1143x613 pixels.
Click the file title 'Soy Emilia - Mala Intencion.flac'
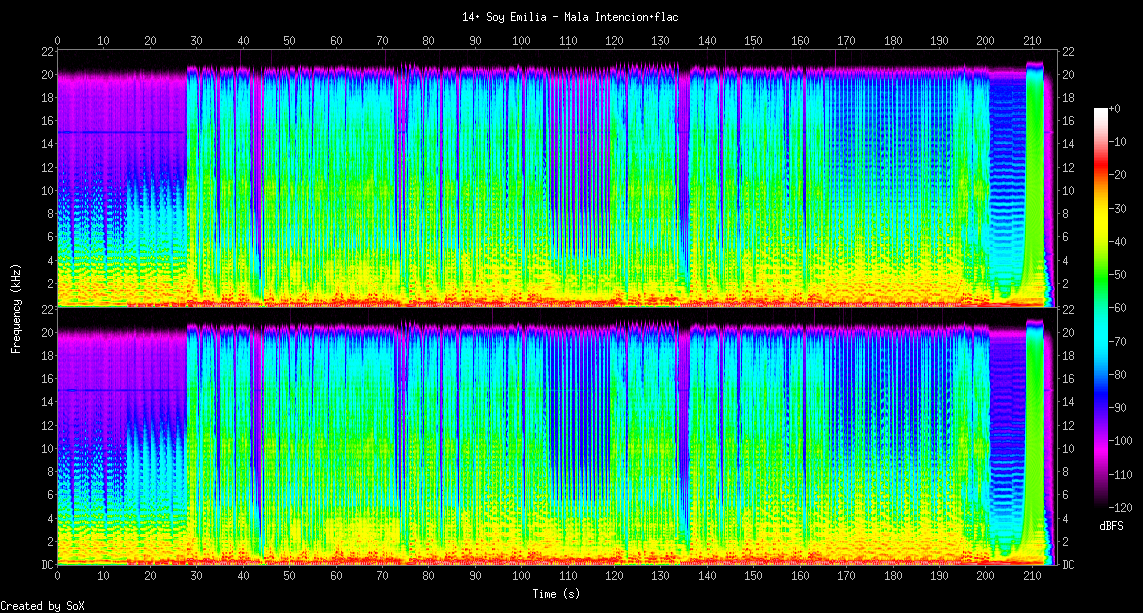571,17
